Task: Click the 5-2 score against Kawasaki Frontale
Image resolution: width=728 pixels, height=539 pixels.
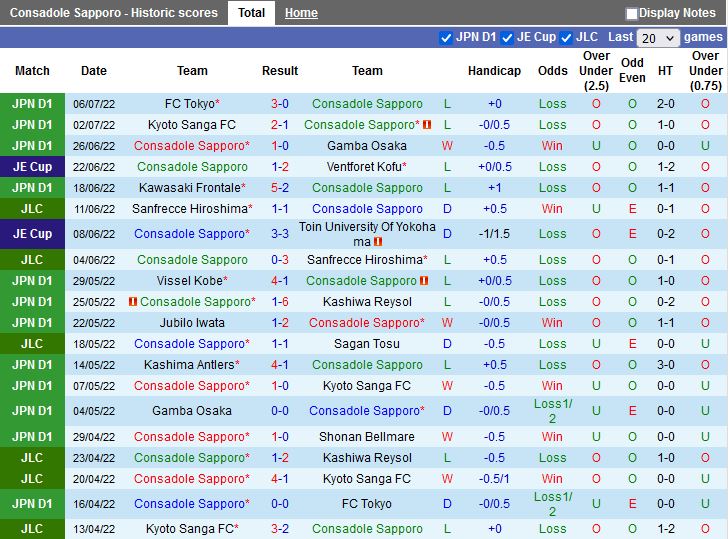Action: [x=280, y=188]
